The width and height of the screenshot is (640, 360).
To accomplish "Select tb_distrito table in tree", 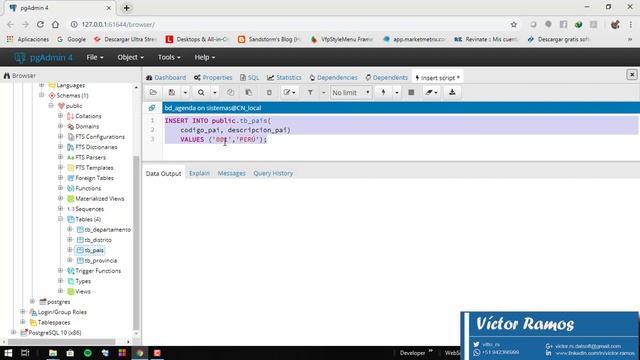I will coord(98,240).
